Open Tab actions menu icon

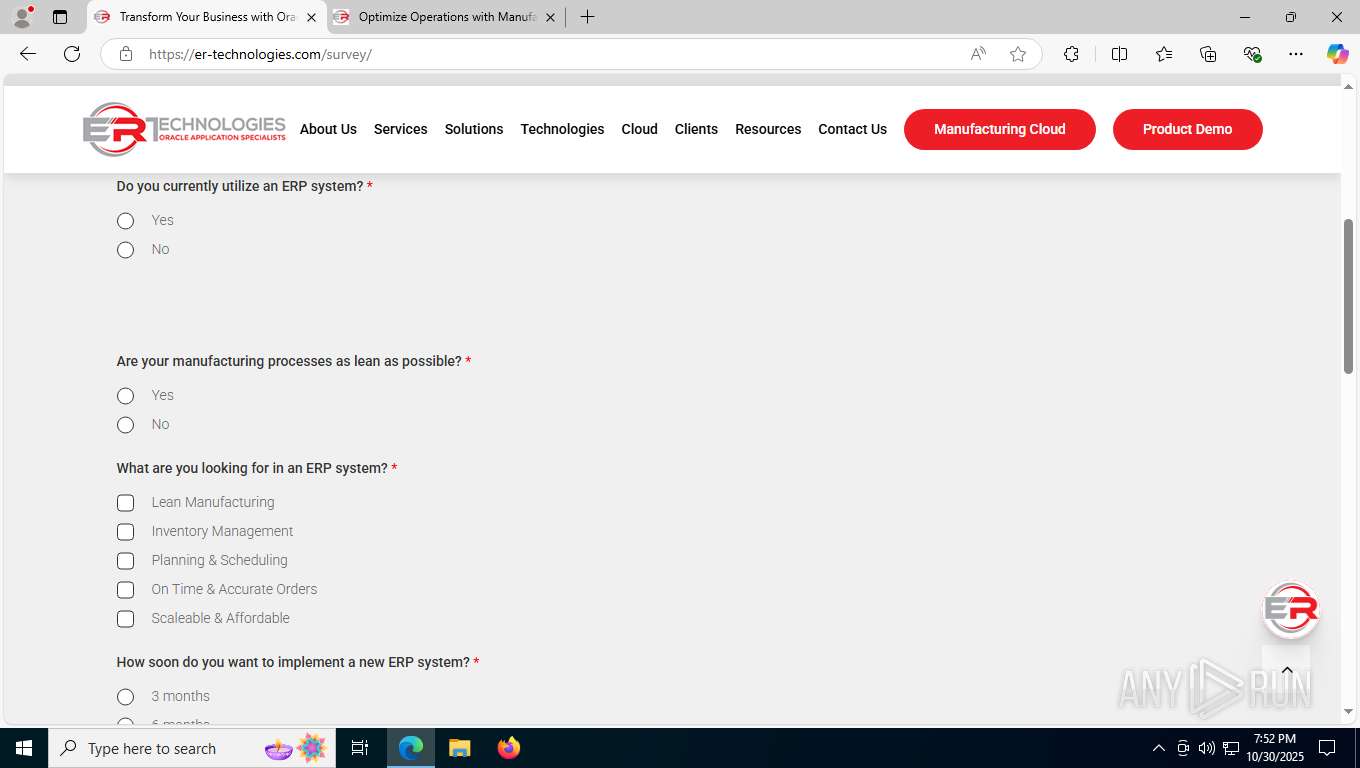coord(60,17)
